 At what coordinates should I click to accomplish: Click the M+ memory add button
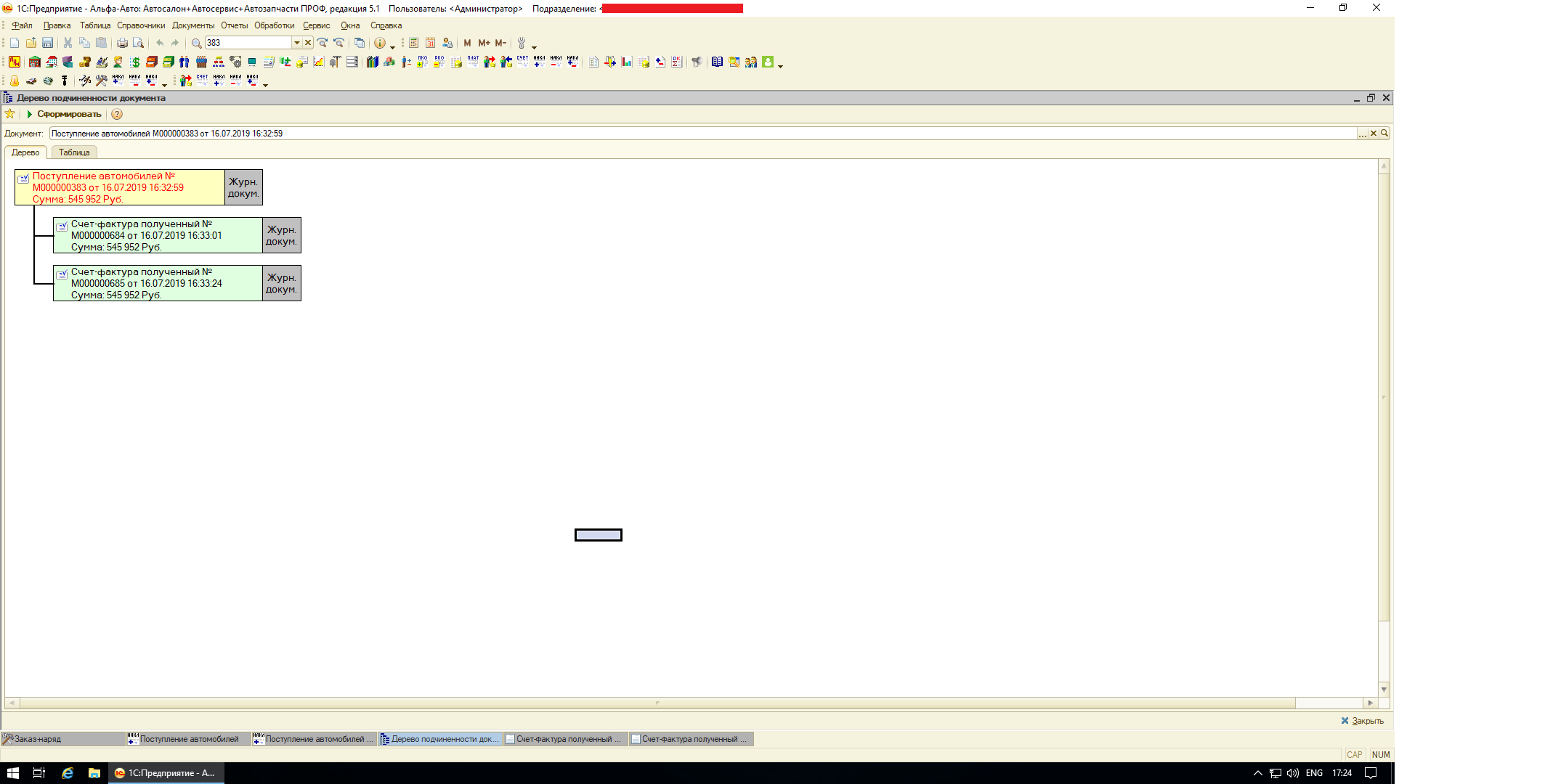[x=484, y=43]
